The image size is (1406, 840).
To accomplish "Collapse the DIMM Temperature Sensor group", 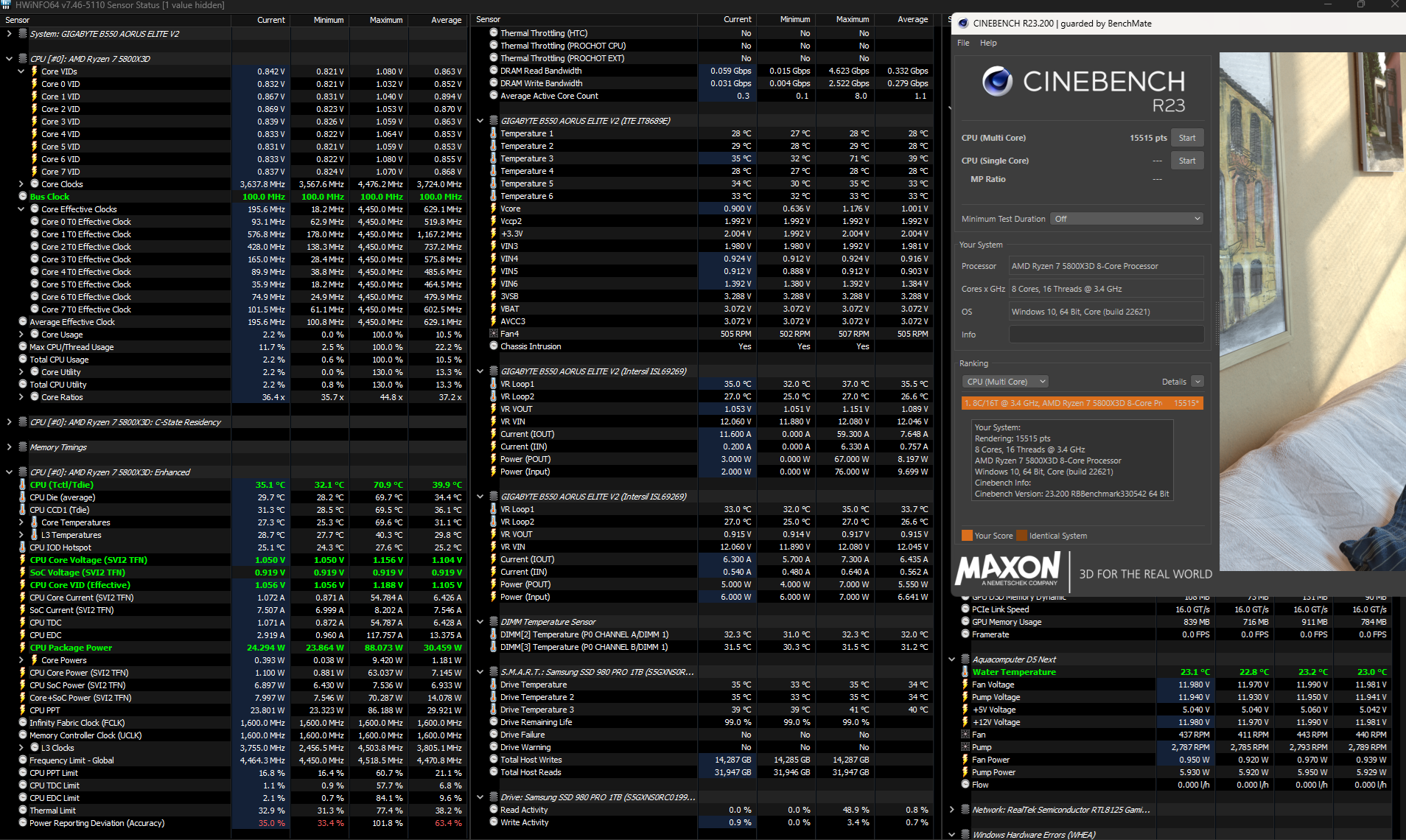I will pyautogui.click(x=480, y=622).
